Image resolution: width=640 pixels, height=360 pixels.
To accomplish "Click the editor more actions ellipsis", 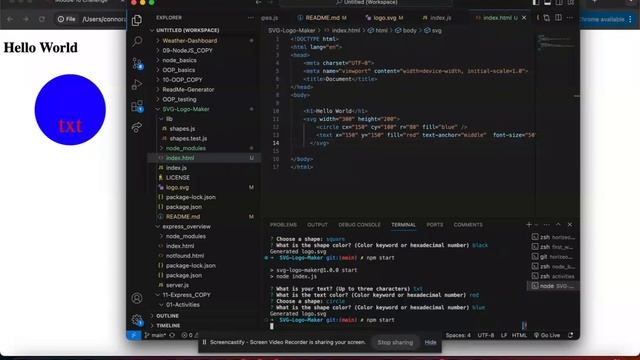I will pos(570,18).
